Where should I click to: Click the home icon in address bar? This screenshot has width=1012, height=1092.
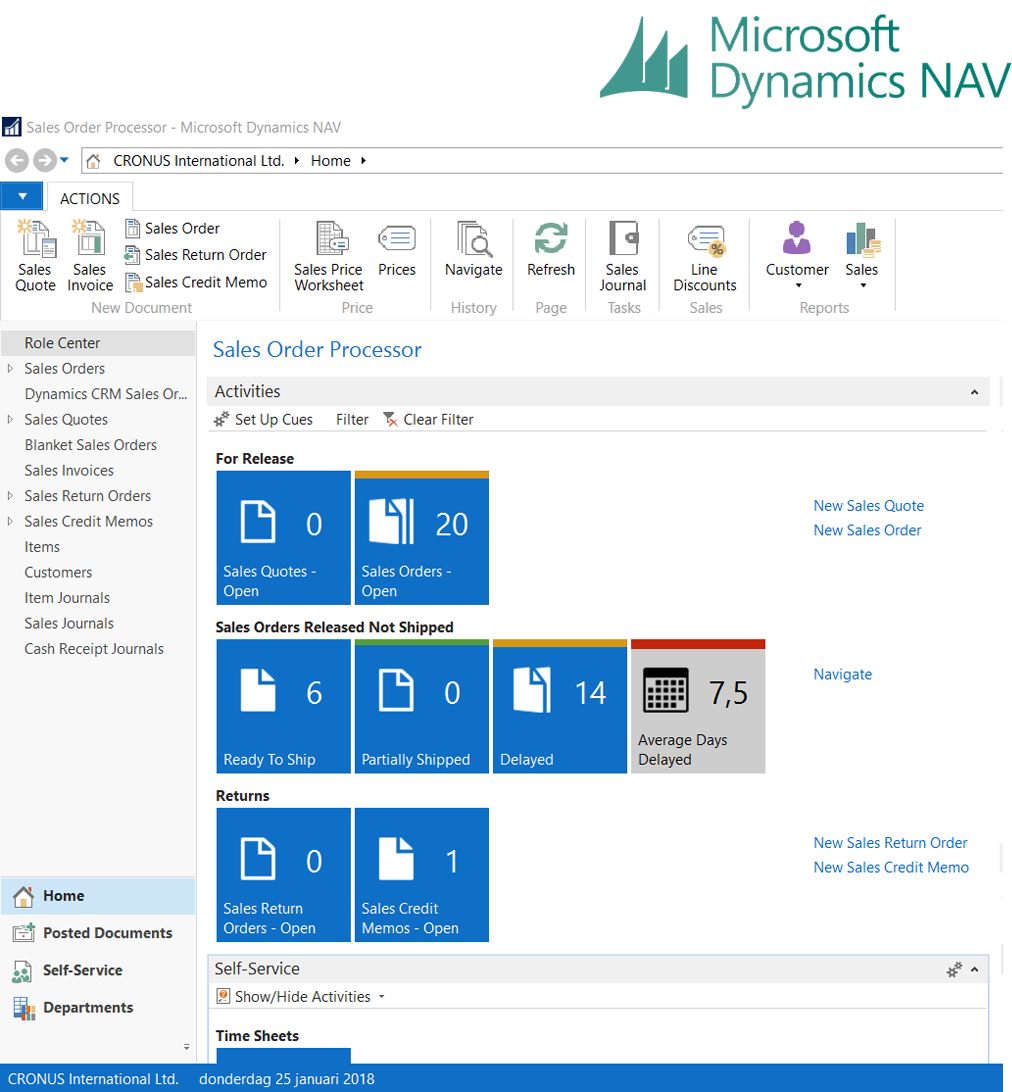pos(93,162)
